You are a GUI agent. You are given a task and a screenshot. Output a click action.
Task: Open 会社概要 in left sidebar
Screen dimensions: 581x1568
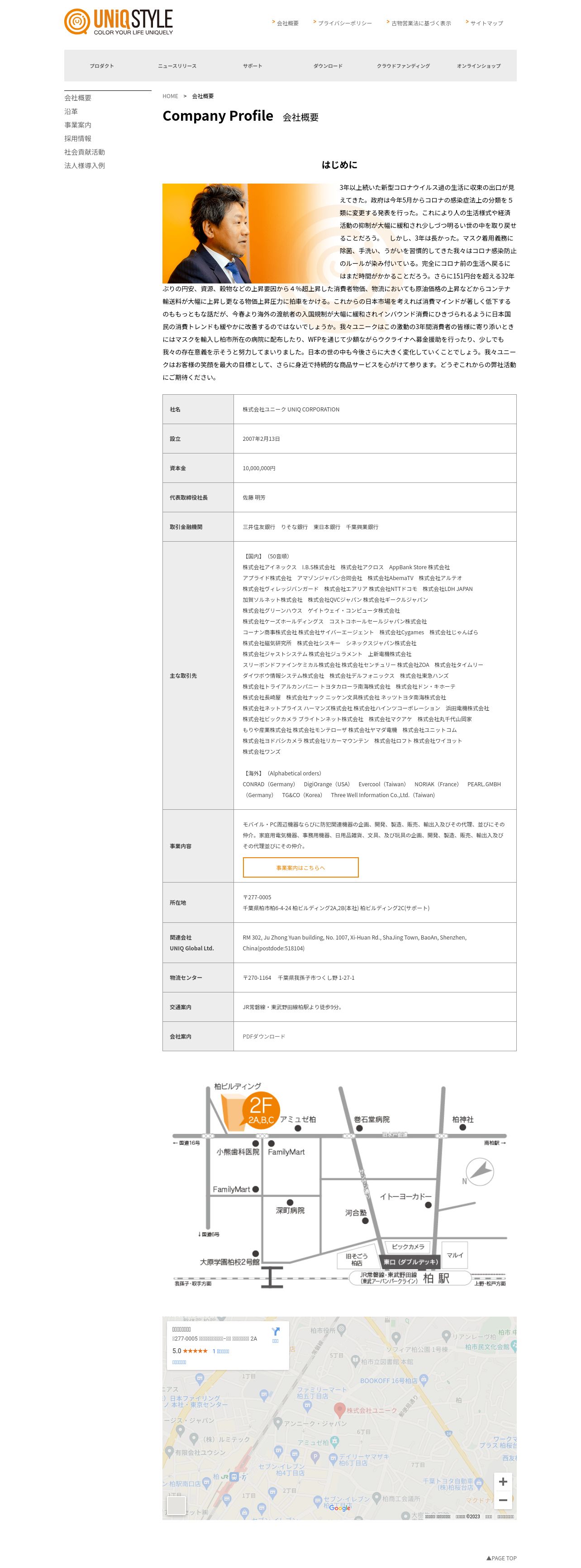(x=78, y=98)
